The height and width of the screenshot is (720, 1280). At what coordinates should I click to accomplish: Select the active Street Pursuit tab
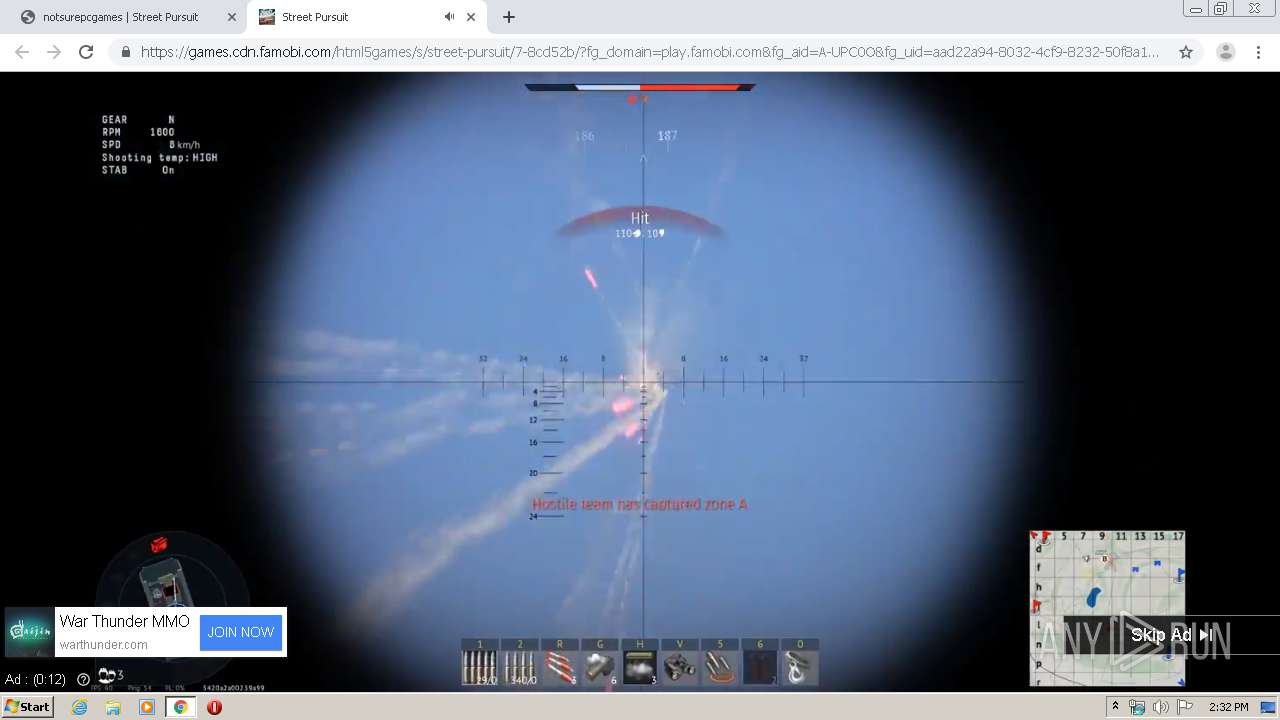[350, 17]
